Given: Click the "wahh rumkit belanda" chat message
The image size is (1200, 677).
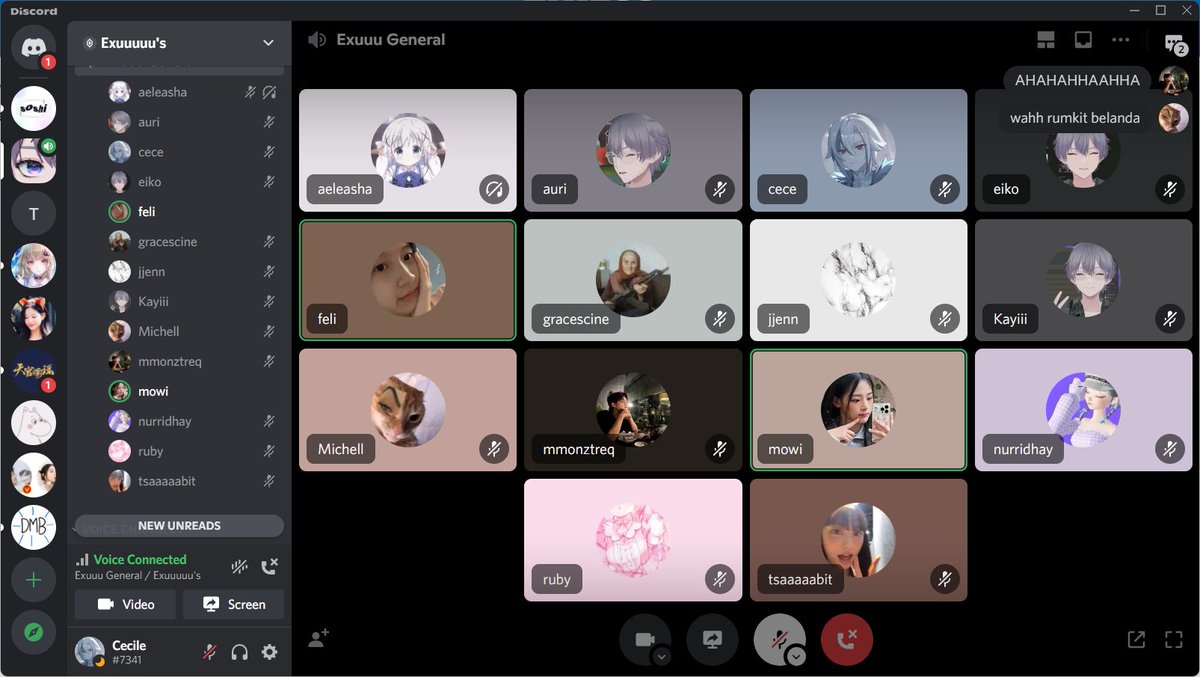Looking at the screenshot, I should pyautogui.click(x=1075, y=118).
